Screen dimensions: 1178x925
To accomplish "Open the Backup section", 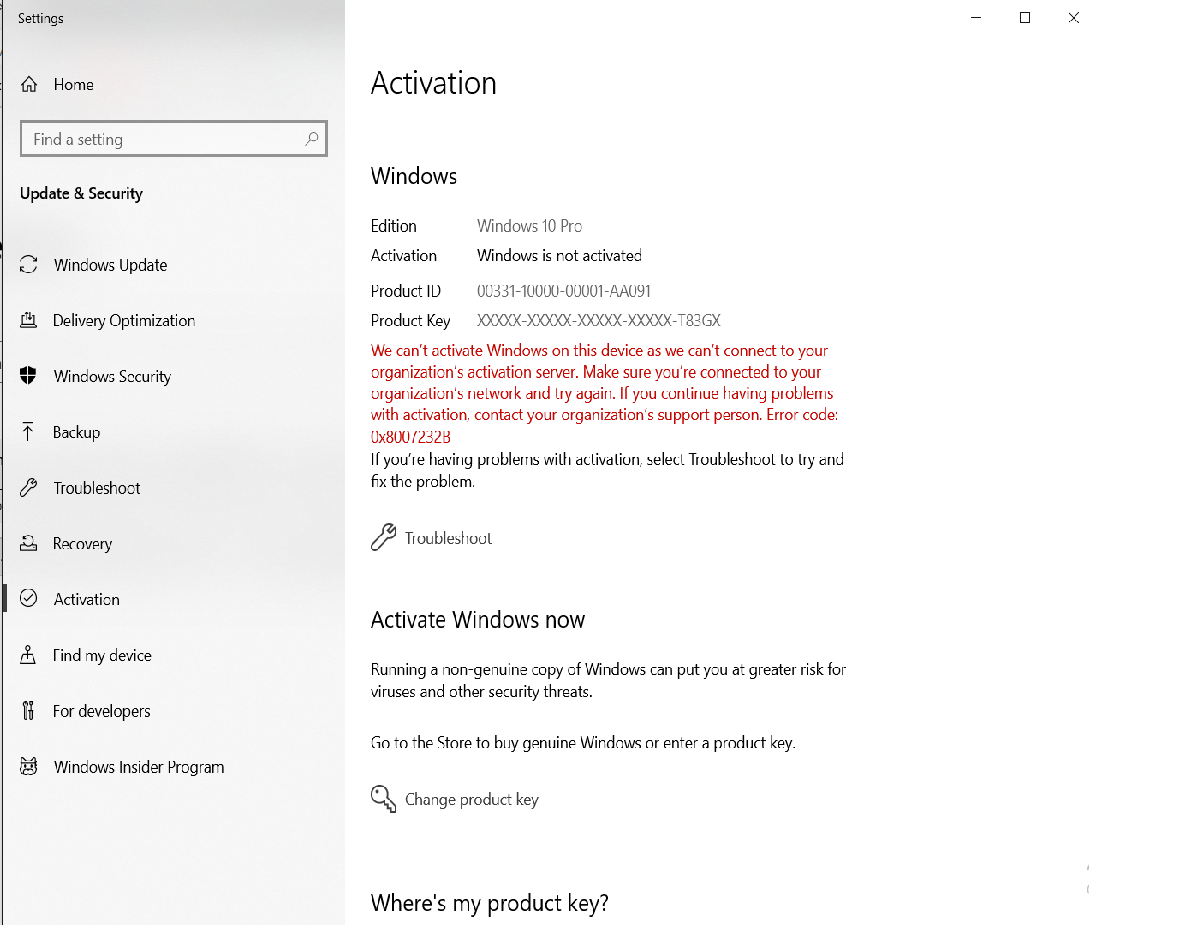I will click(76, 432).
